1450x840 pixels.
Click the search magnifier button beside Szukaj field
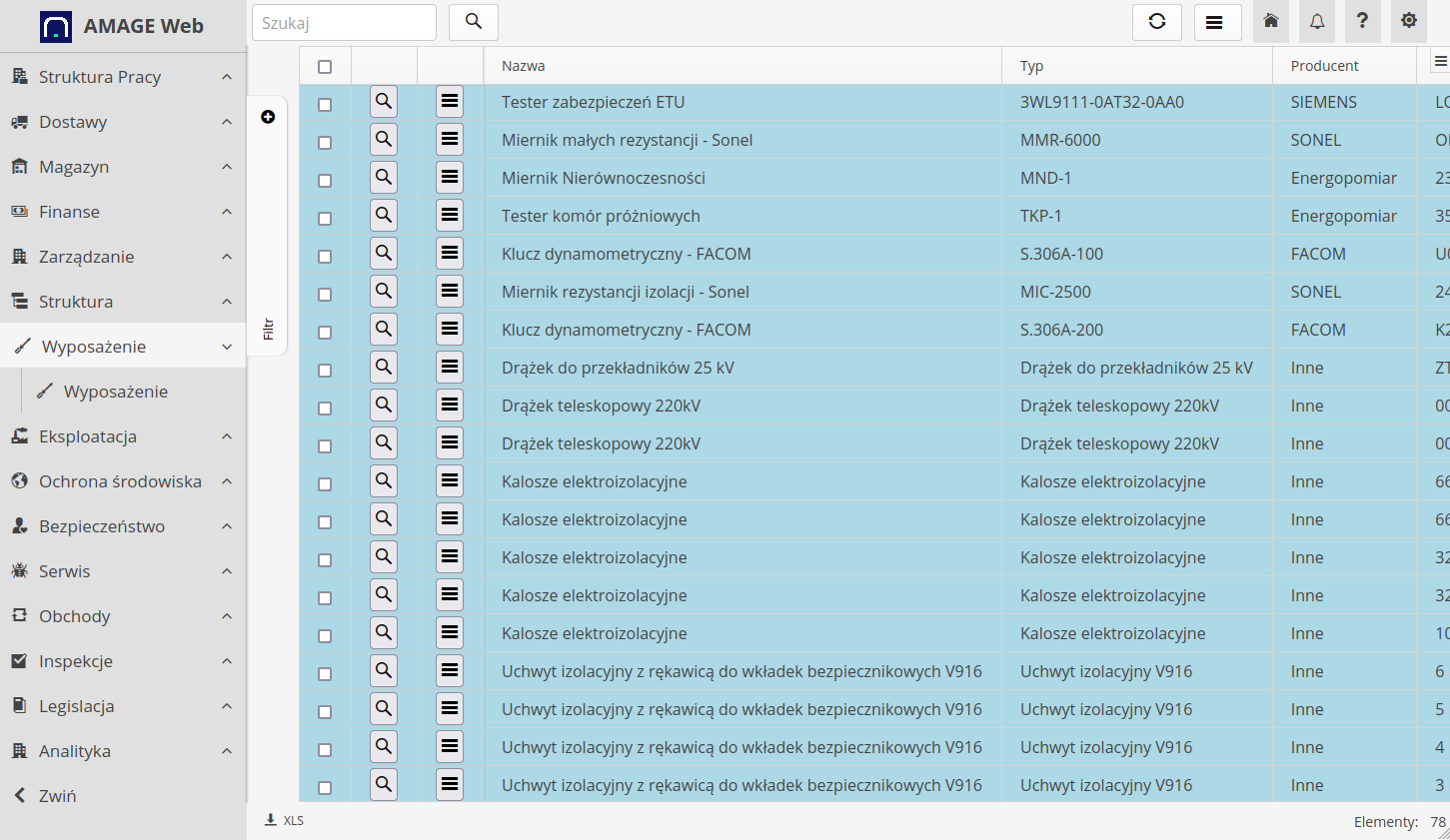pos(474,22)
